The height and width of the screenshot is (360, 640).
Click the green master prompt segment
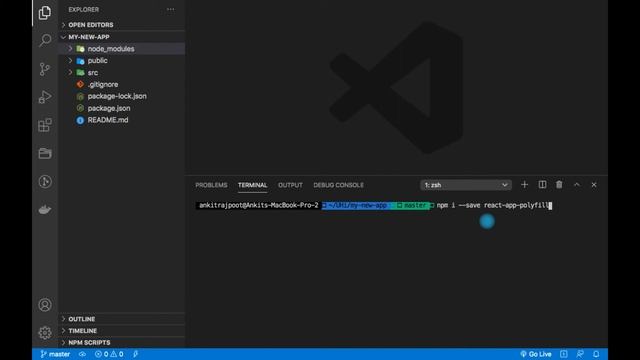(411, 205)
